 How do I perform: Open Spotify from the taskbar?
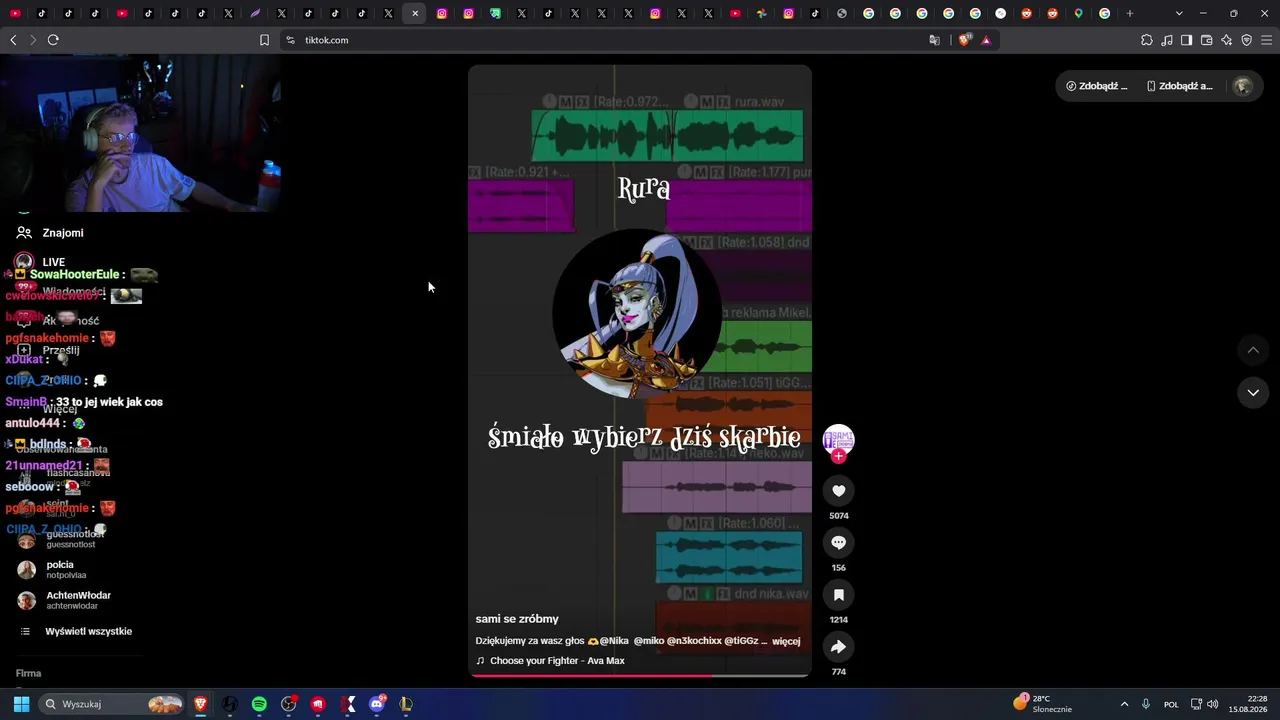tap(259, 704)
